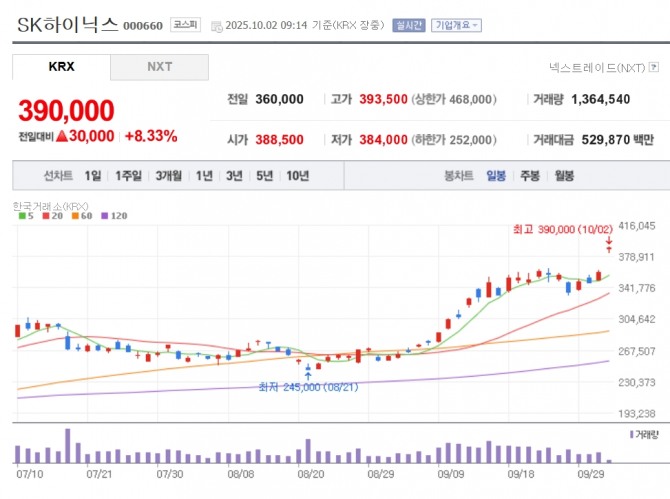Click the 넥스트레이드(NXT) link text
670x499 pixels.
coord(597,68)
